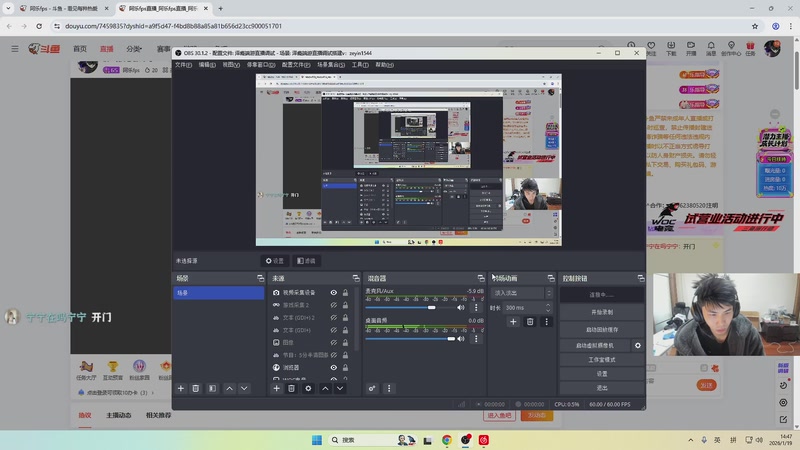Screen dimensions: 800x450
Task: Delete the selected source with trash icon
Action: 292,388
